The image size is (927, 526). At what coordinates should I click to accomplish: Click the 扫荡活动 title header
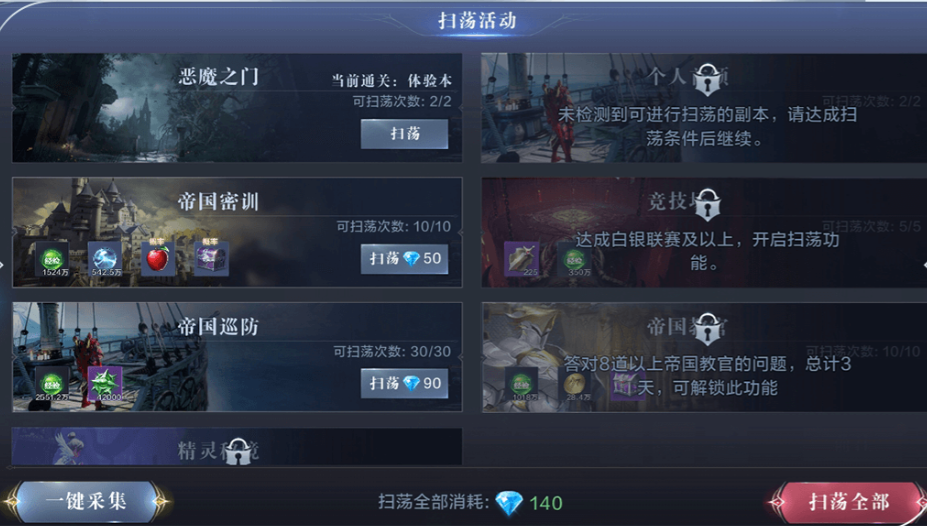tap(477, 21)
